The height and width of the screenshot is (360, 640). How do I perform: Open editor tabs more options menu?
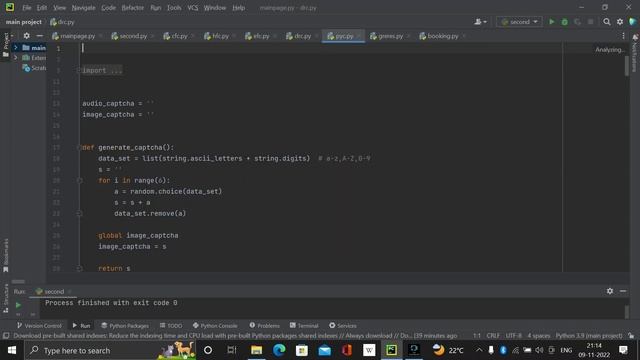coord(623,36)
